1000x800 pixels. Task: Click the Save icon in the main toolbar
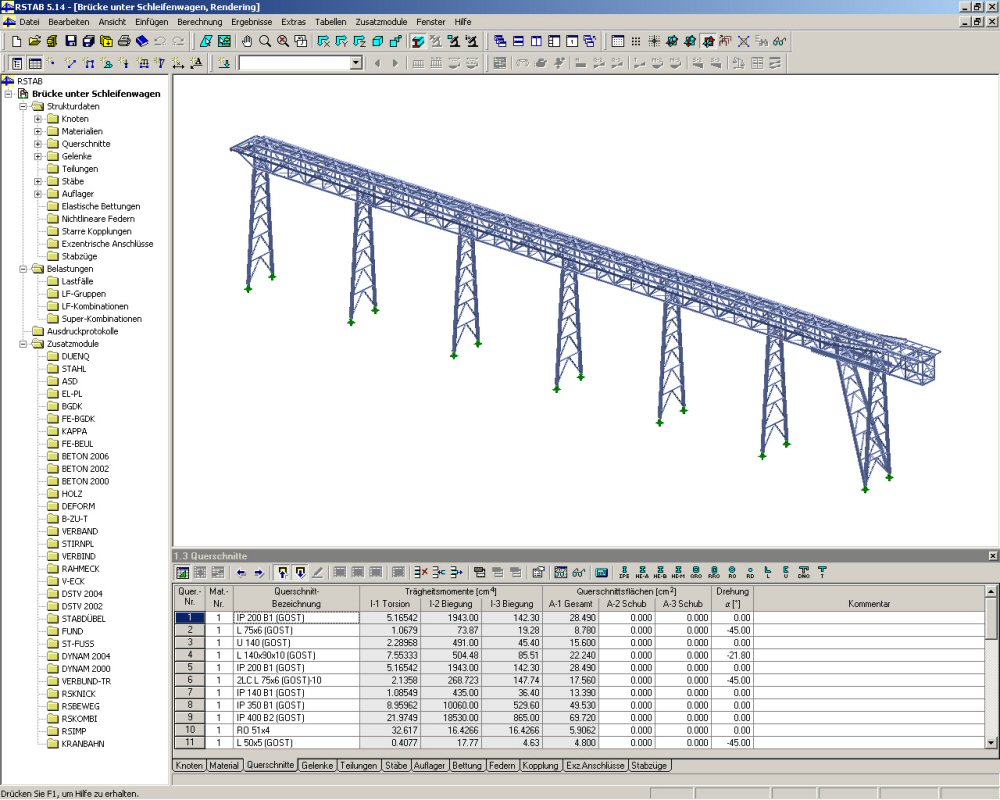[x=71, y=41]
